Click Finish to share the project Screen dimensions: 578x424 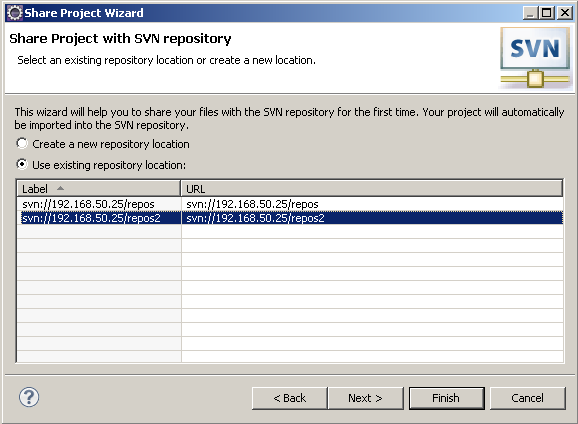coord(446,398)
